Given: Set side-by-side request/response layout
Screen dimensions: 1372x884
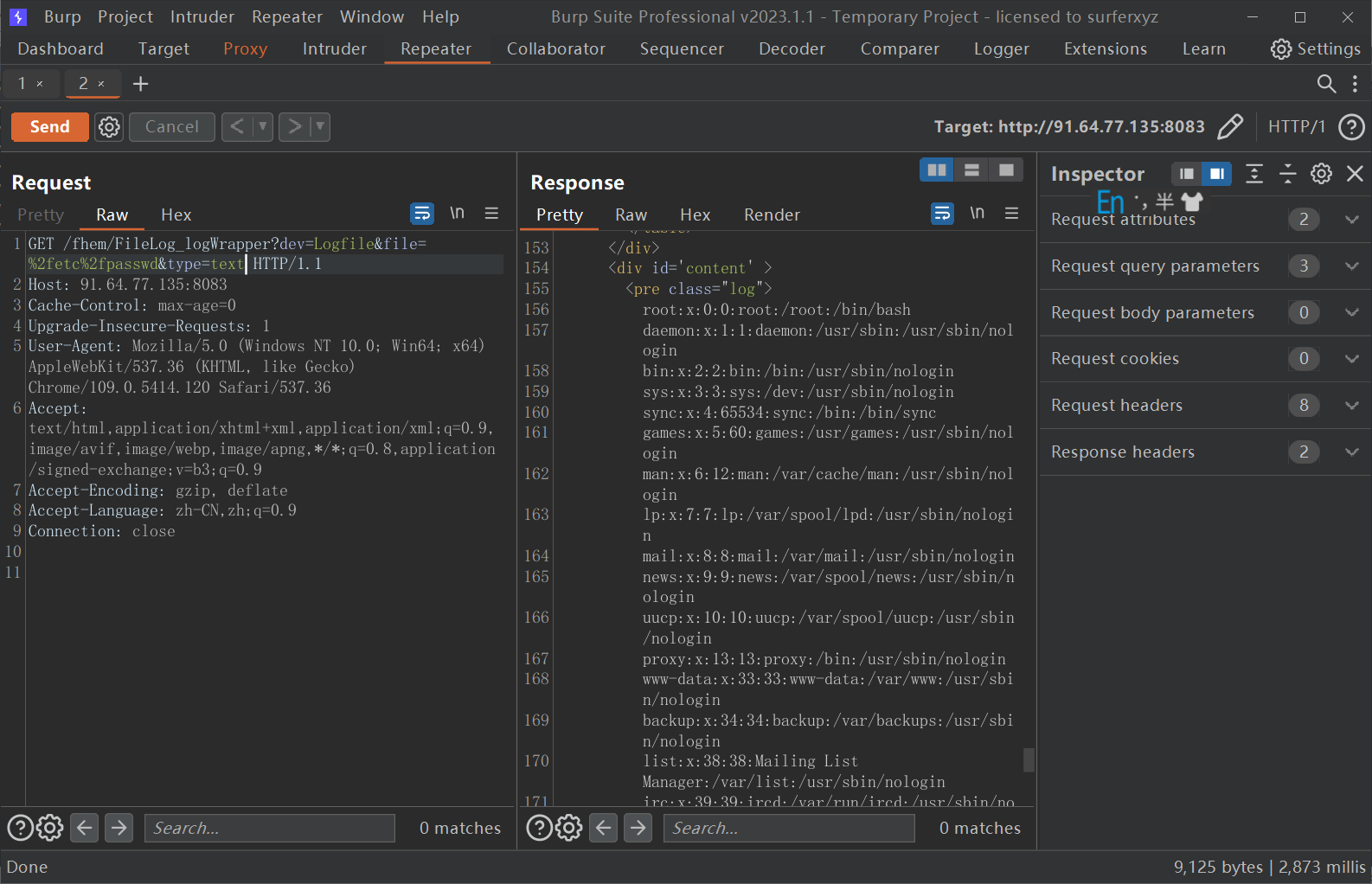Looking at the screenshot, I should coord(937,170).
